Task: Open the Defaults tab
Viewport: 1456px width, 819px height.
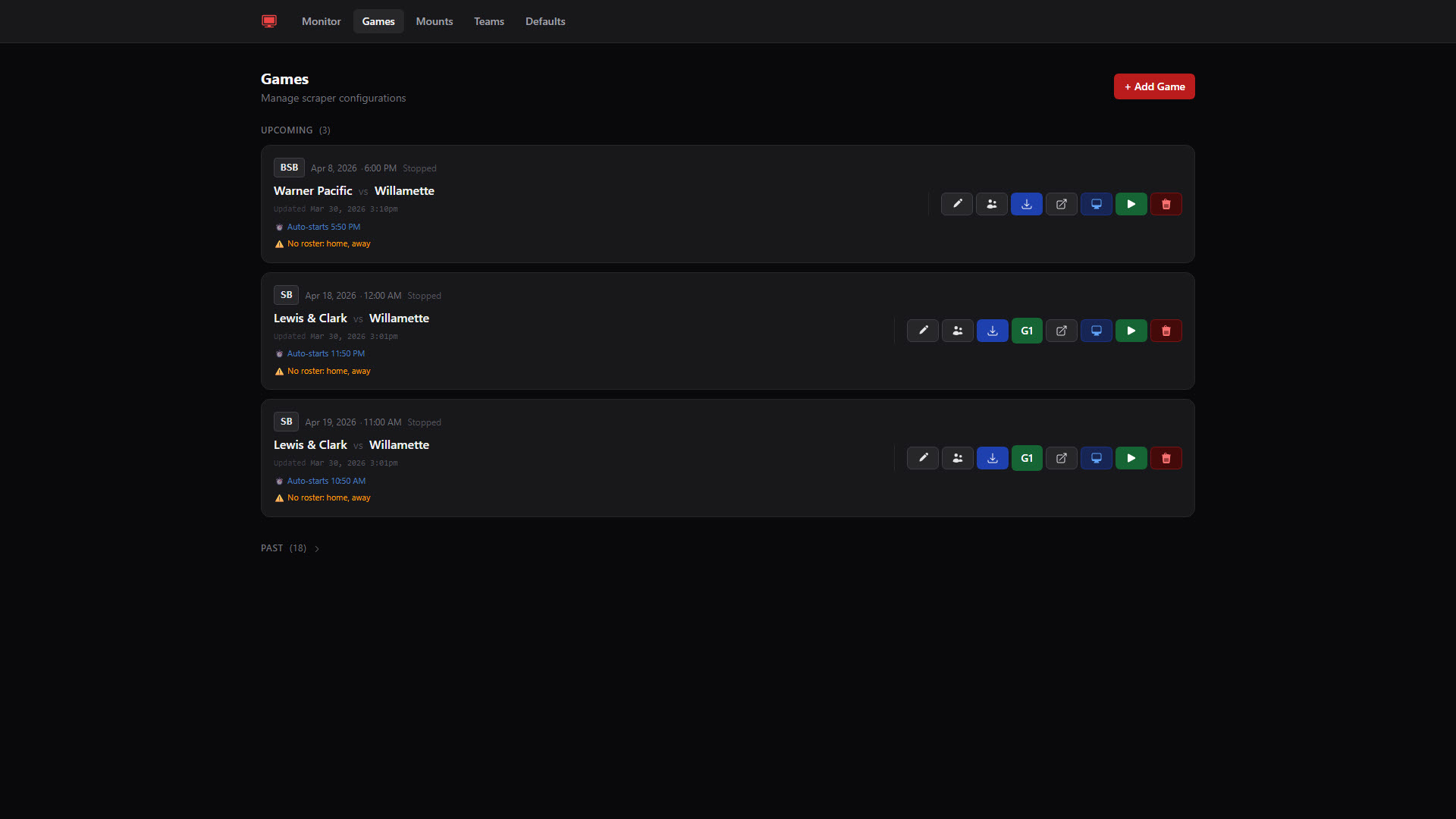Action: pos(544,21)
